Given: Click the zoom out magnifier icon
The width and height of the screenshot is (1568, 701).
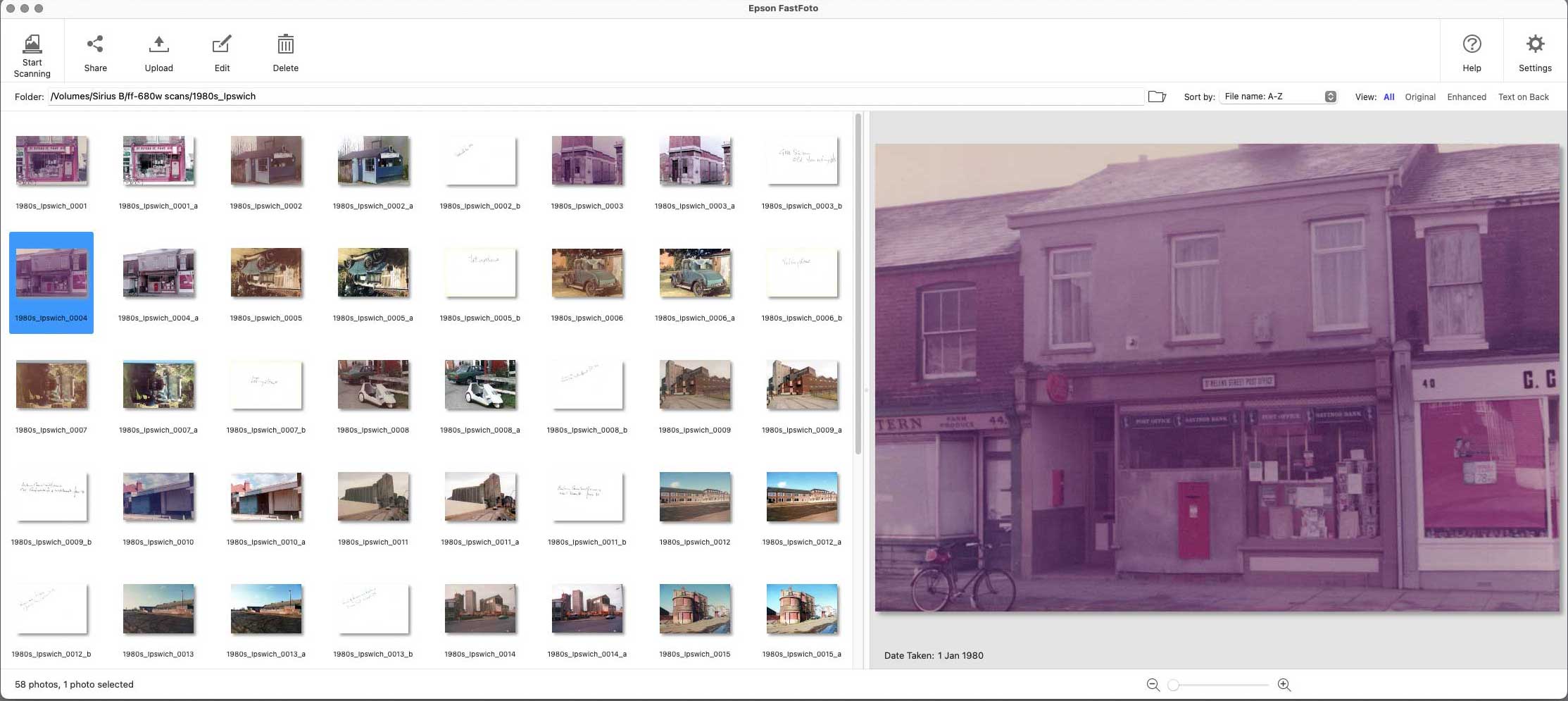Looking at the screenshot, I should click(1153, 685).
